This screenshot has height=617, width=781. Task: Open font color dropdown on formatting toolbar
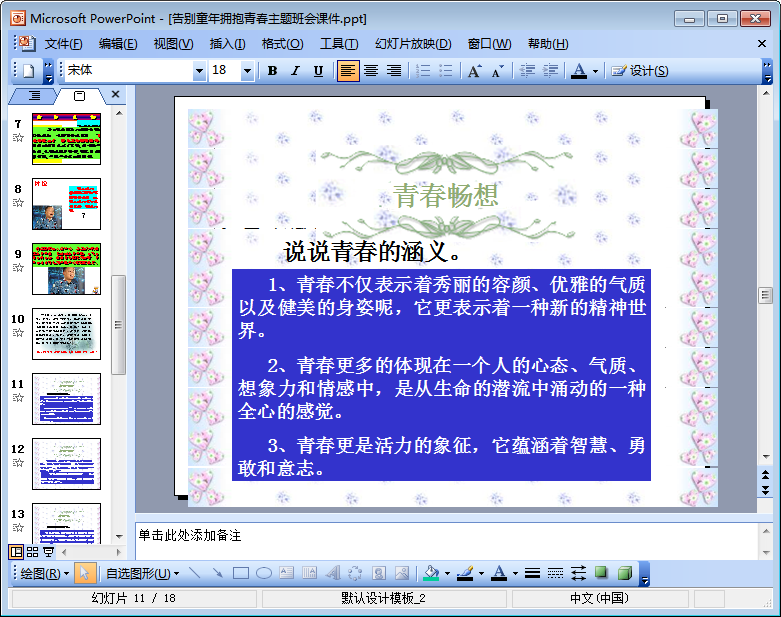pos(595,71)
